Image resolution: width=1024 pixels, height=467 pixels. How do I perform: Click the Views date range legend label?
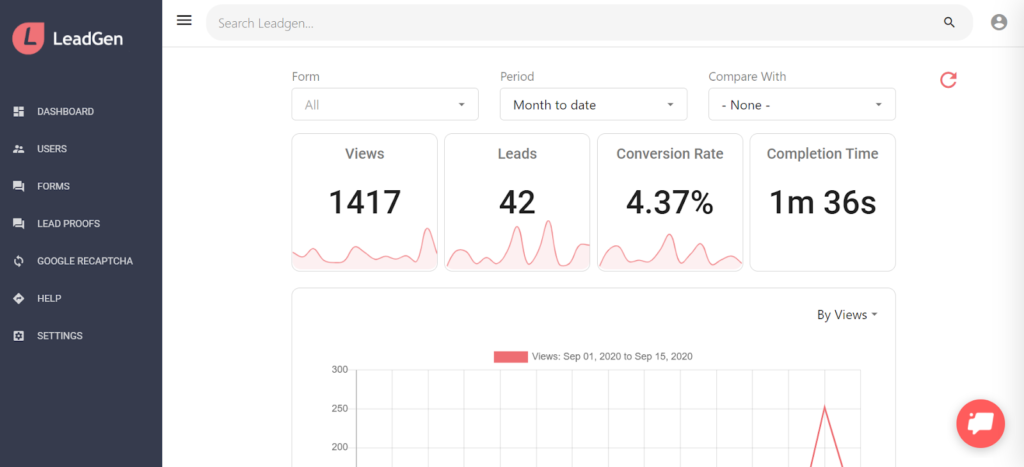coord(613,357)
